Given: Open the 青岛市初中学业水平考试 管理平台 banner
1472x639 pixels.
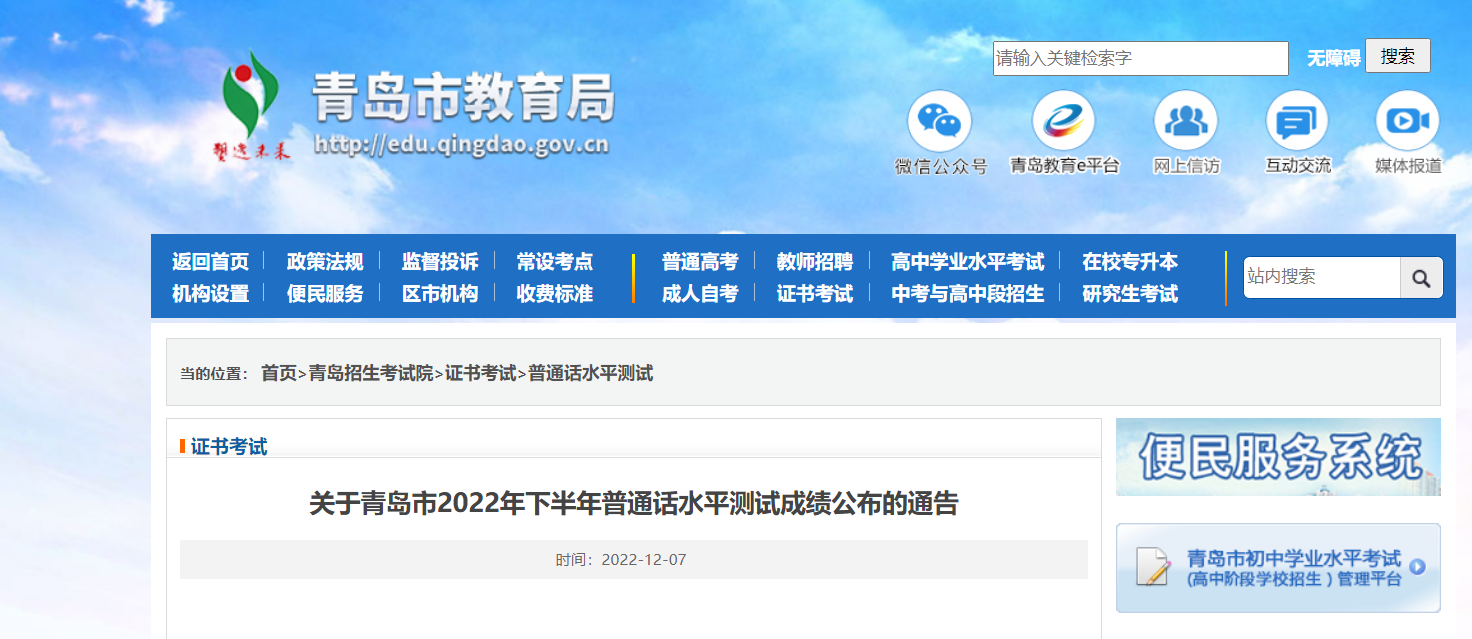Looking at the screenshot, I should (x=1278, y=568).
